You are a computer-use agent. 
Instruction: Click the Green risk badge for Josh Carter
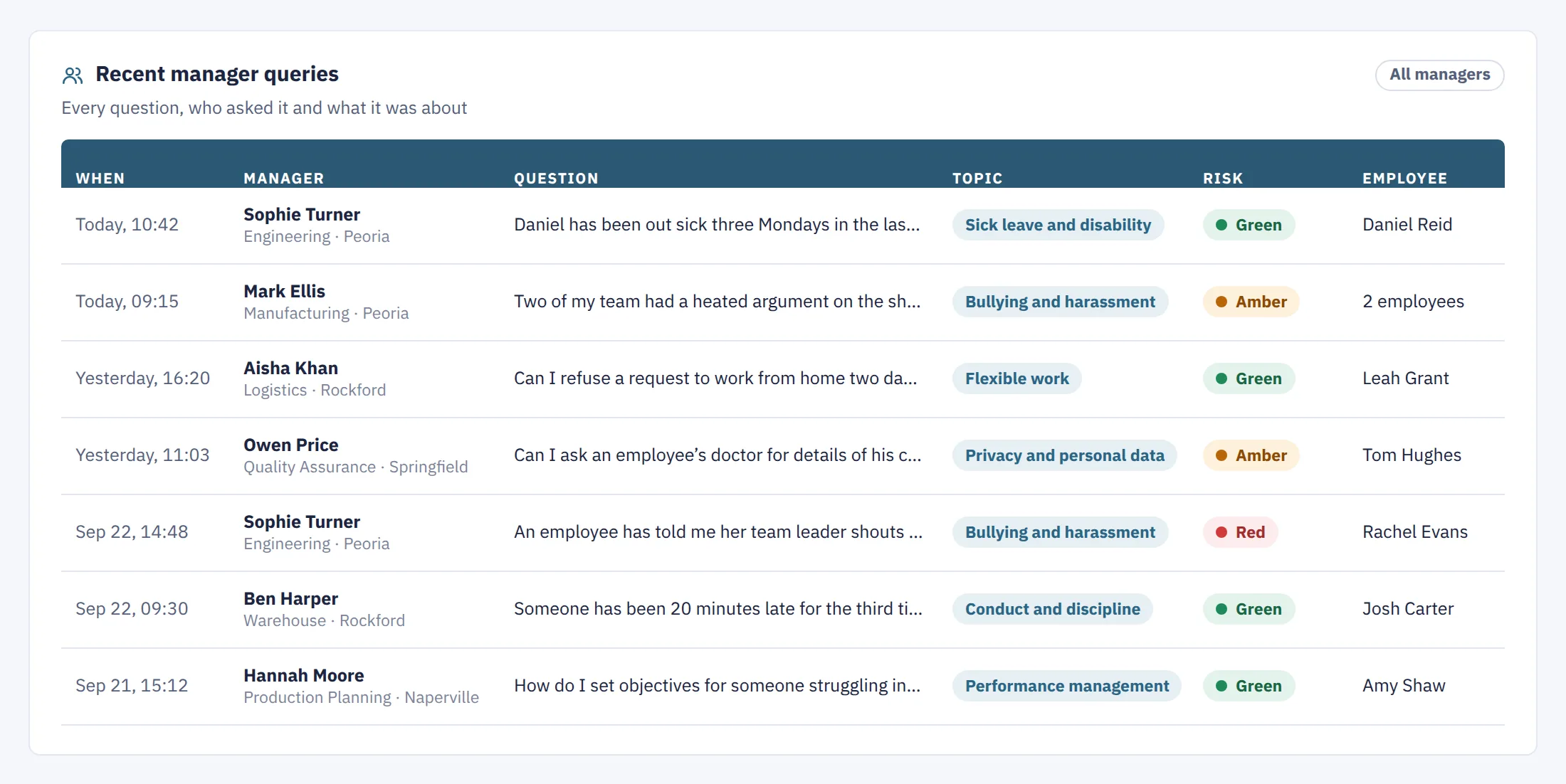pyautogui.click(x=1249, y=609)
